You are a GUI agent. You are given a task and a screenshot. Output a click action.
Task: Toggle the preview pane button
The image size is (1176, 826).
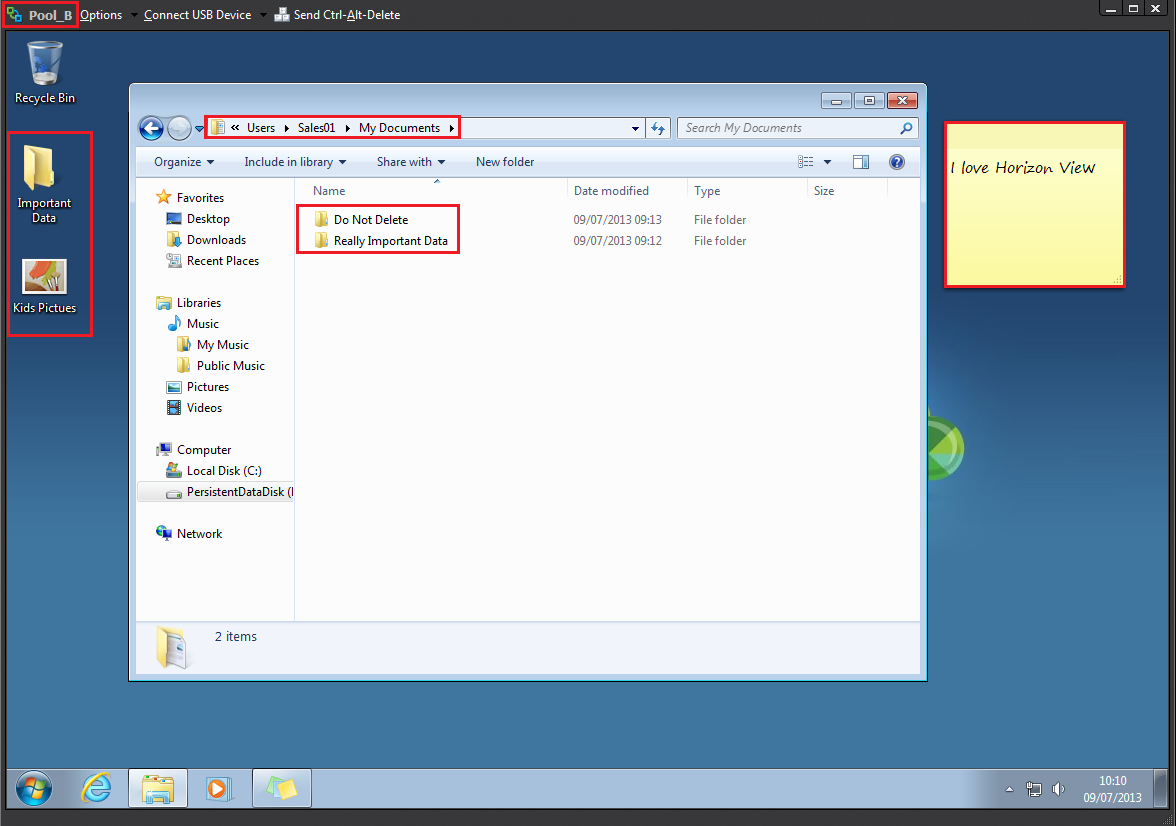click(861, 162)
